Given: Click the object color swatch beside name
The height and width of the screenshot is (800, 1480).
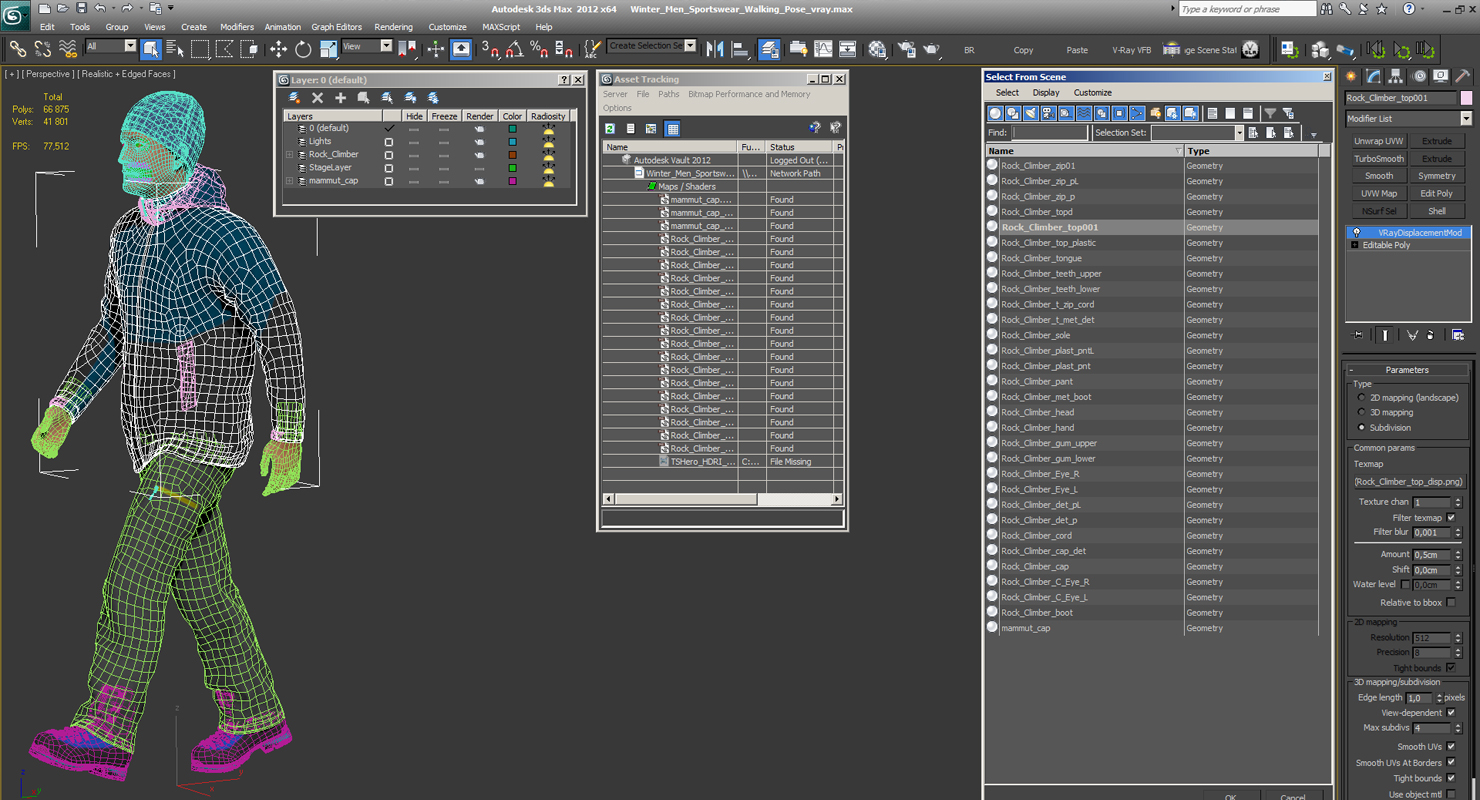Looking at the screenshot, I should tap(1466, 98).
